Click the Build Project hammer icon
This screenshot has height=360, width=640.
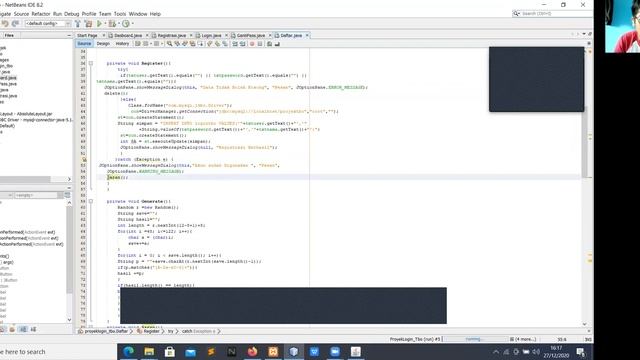(x=78, y=24)
